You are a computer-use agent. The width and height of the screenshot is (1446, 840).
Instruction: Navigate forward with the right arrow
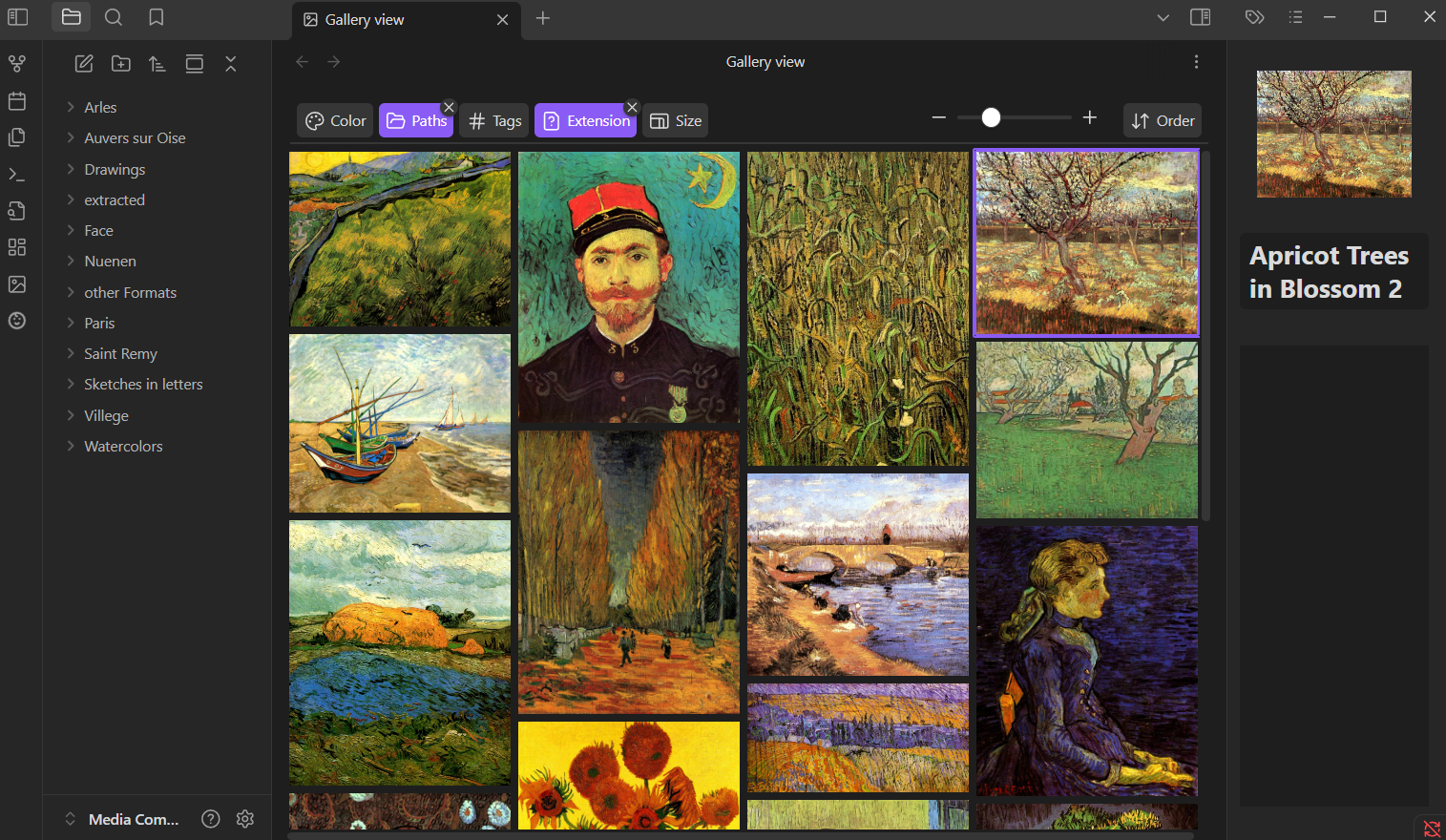(334, 62)
